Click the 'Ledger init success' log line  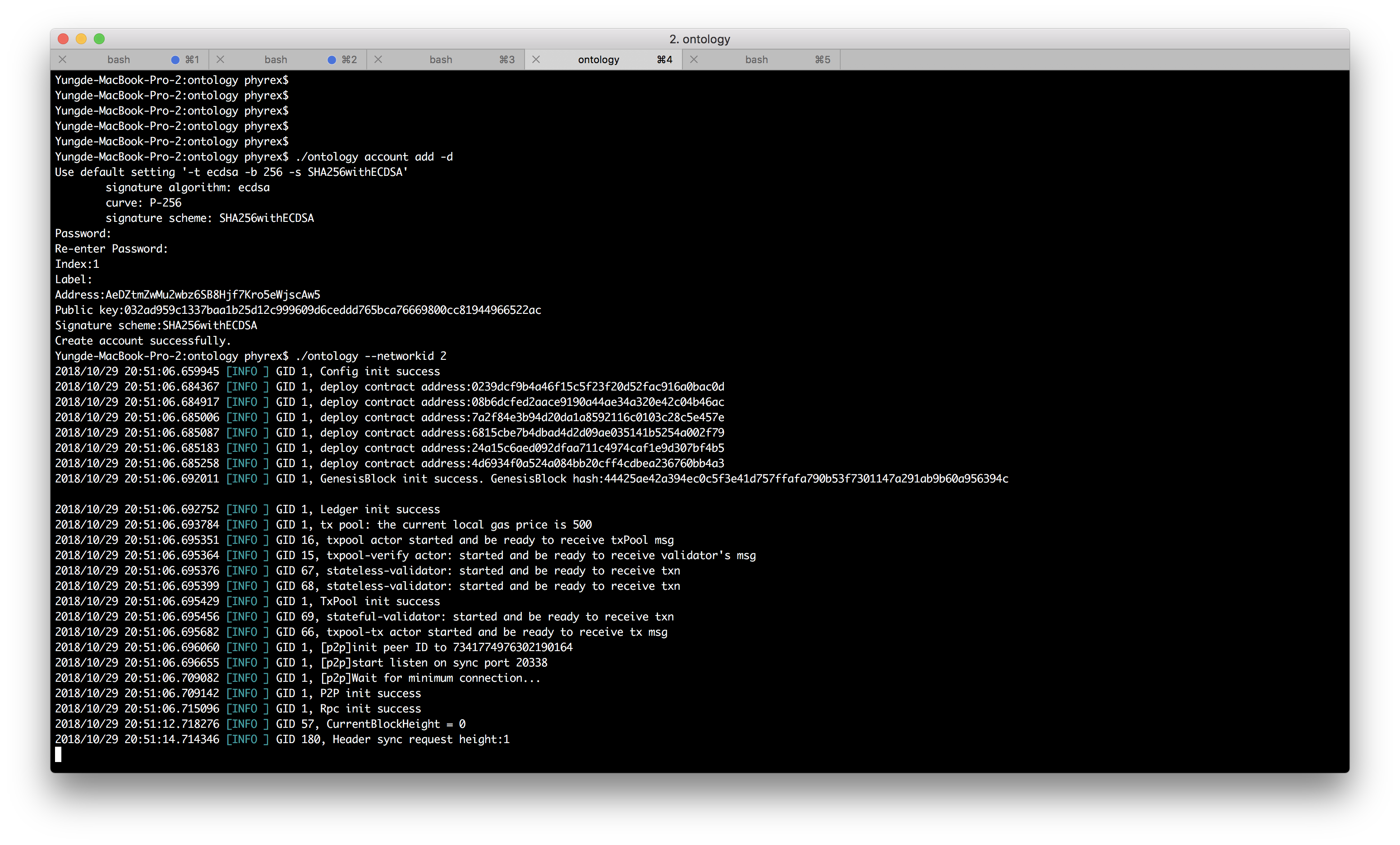(x=247, y=510)
